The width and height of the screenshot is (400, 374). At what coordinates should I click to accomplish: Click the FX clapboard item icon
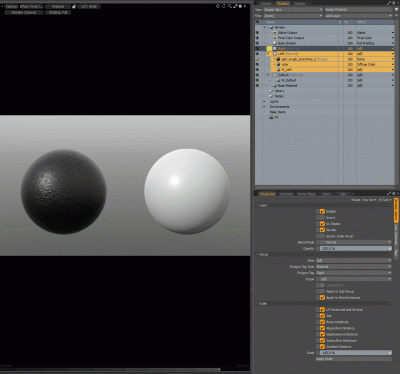(271, 117)
